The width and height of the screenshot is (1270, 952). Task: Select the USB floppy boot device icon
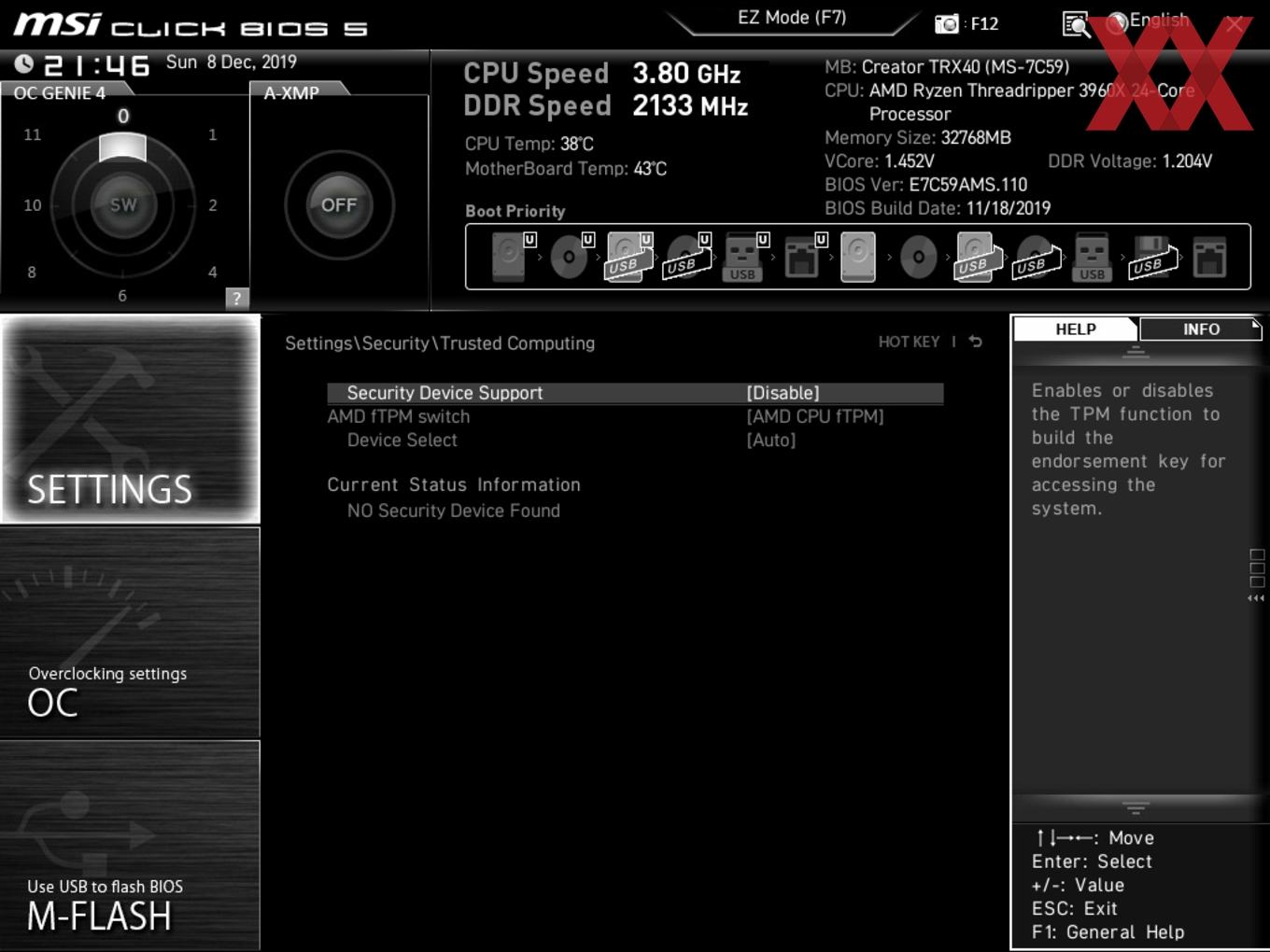[1152, 257]
